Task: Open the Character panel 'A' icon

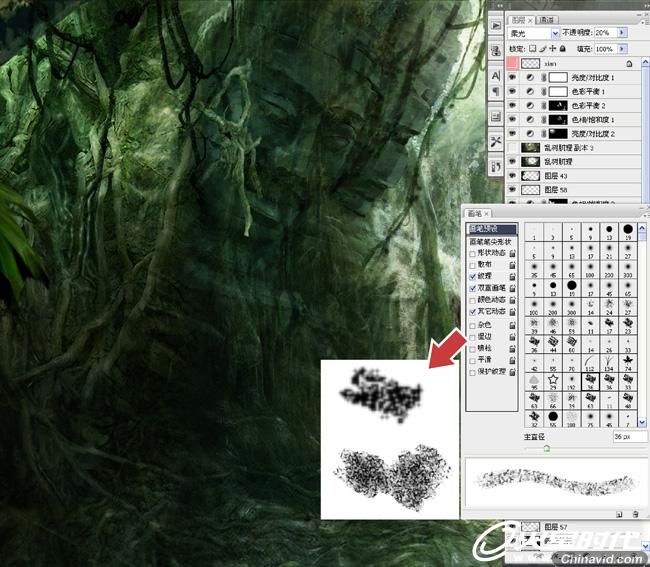Action: click(x=495, y=76)
